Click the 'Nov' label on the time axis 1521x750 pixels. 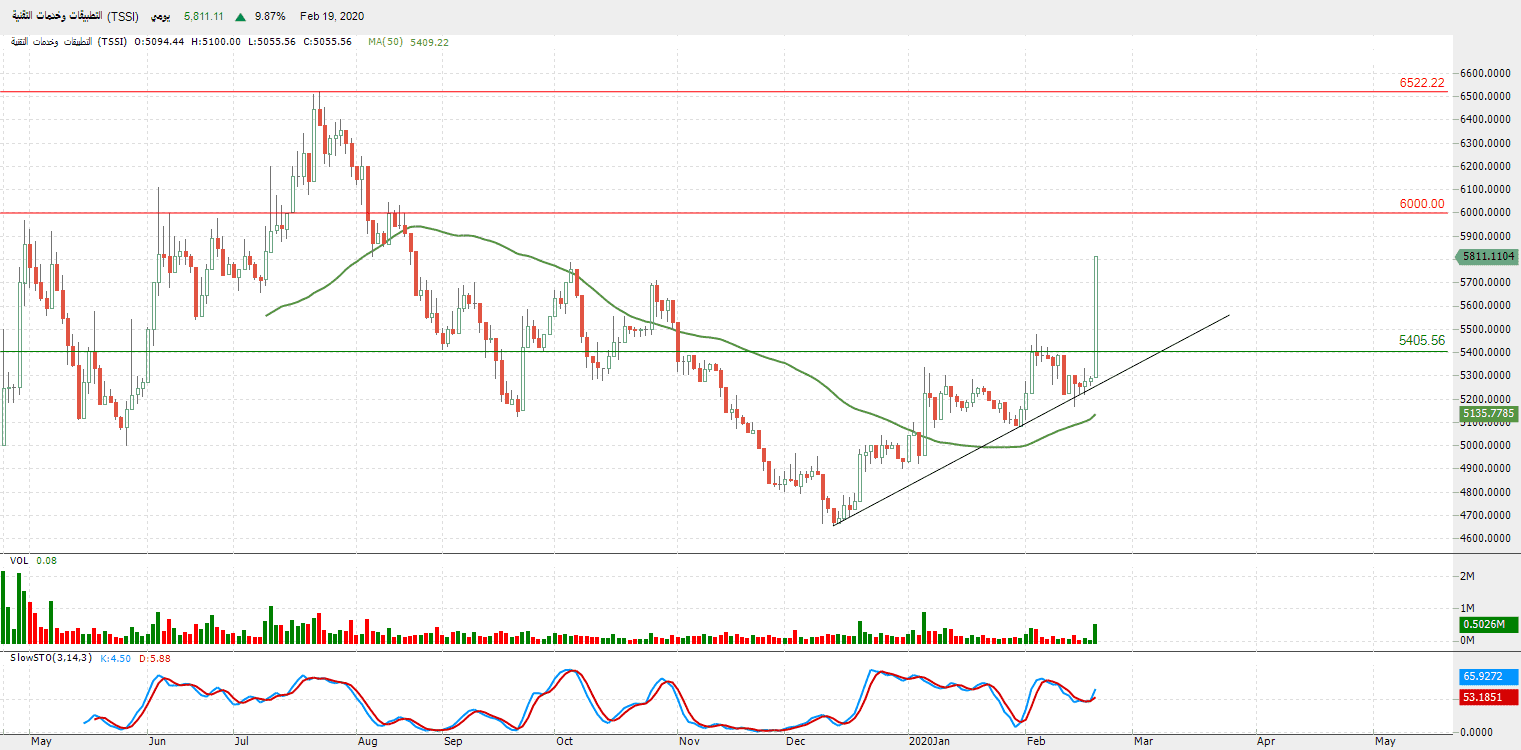[688, 742]
